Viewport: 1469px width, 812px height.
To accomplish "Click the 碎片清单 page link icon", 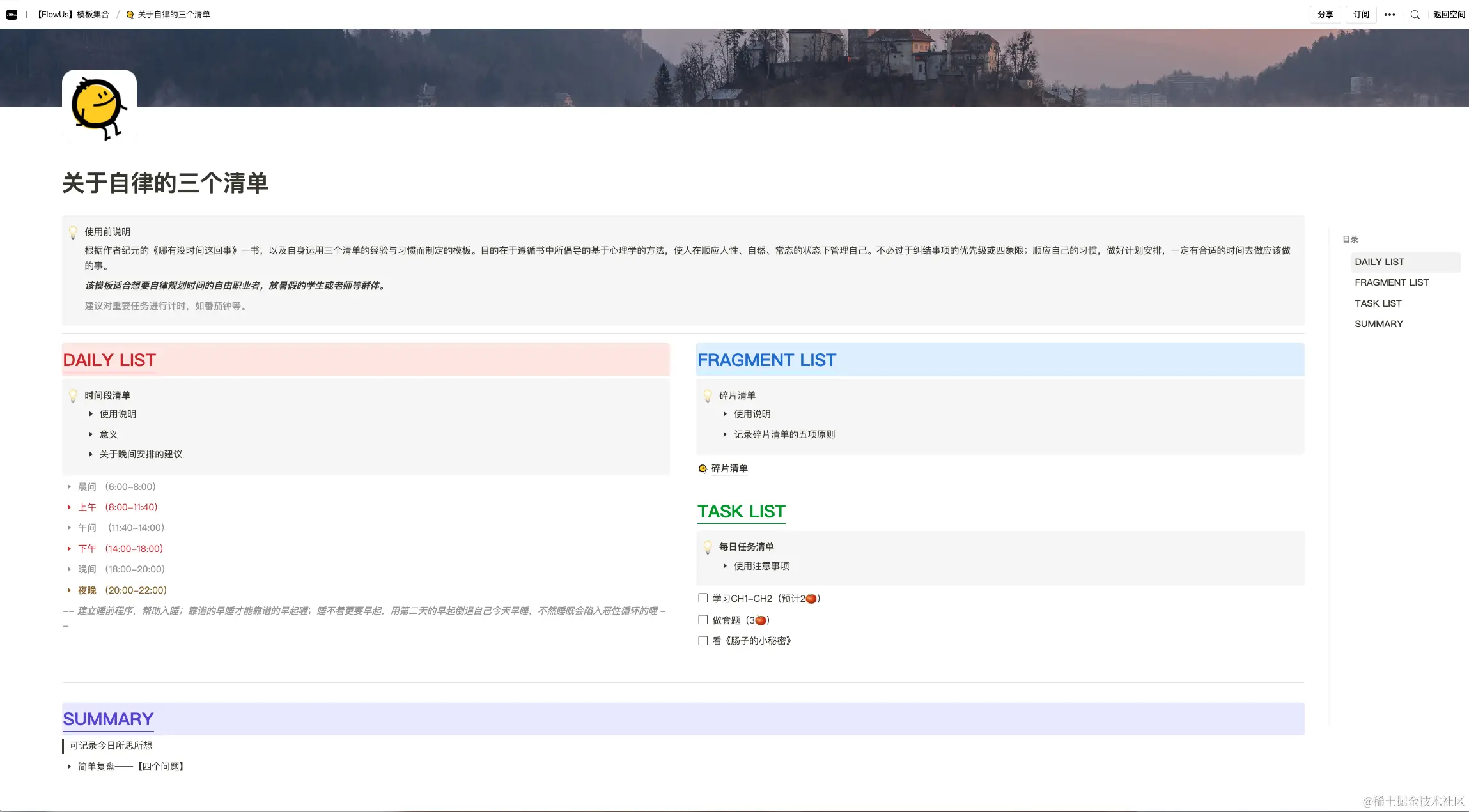I will (703, 468).
